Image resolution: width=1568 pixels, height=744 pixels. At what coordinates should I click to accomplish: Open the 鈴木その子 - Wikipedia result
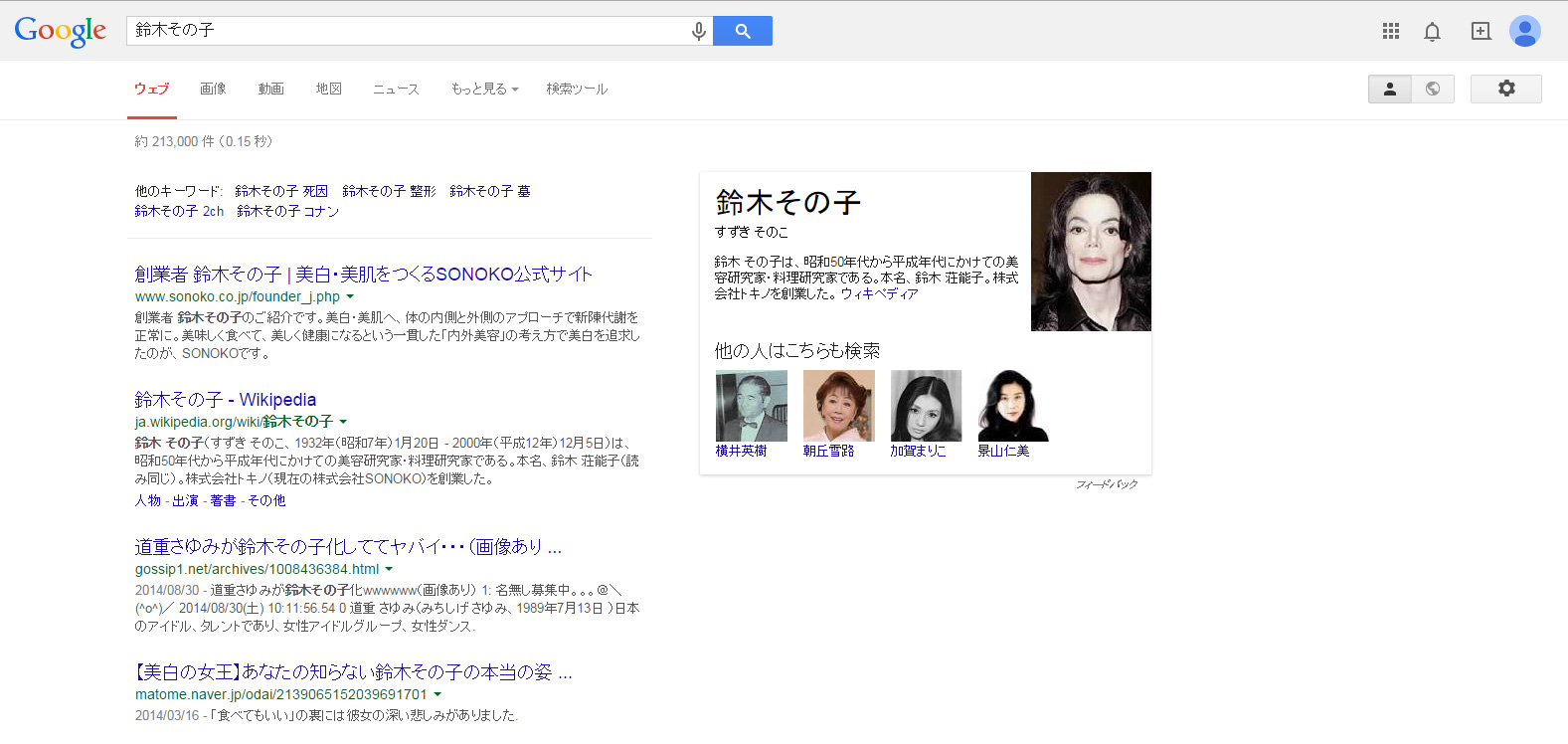(x=226, y=400)
